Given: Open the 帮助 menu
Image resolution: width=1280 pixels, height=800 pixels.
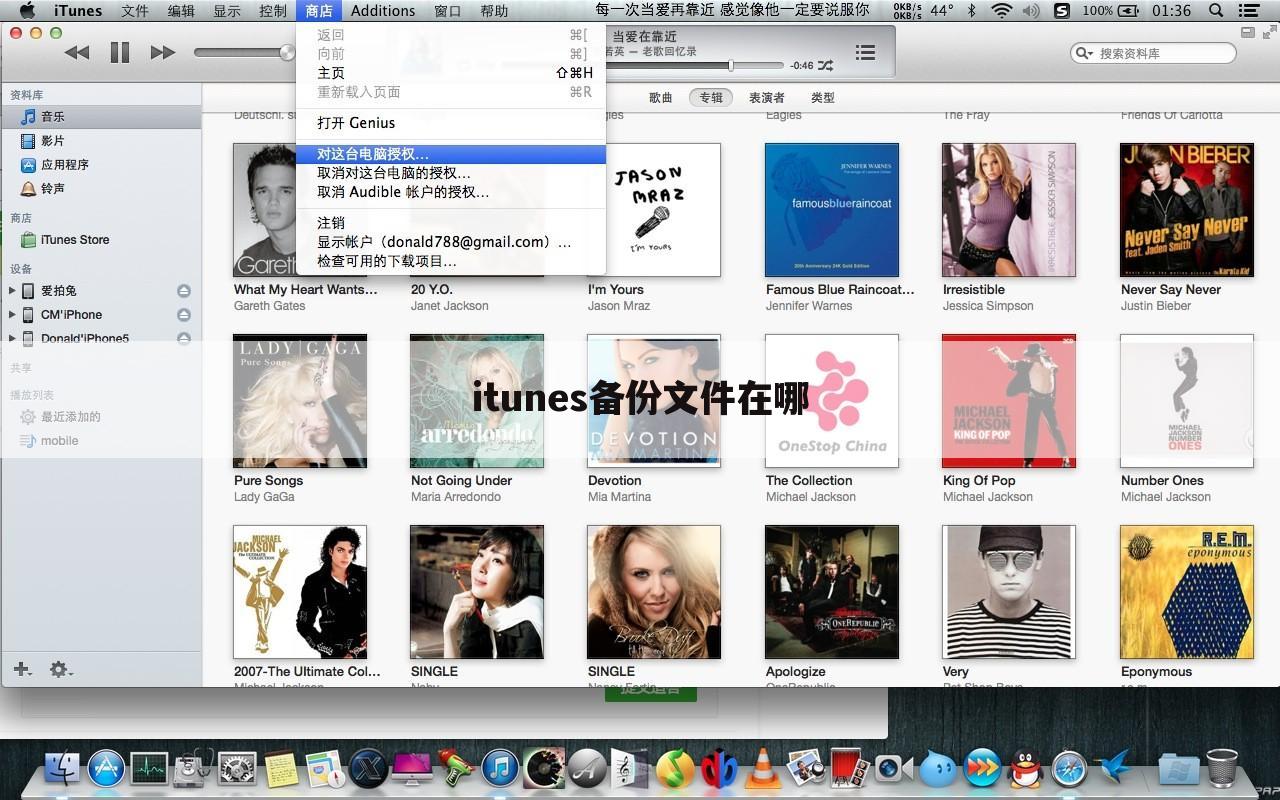Looking at the screenshot, I should (494, 10).
